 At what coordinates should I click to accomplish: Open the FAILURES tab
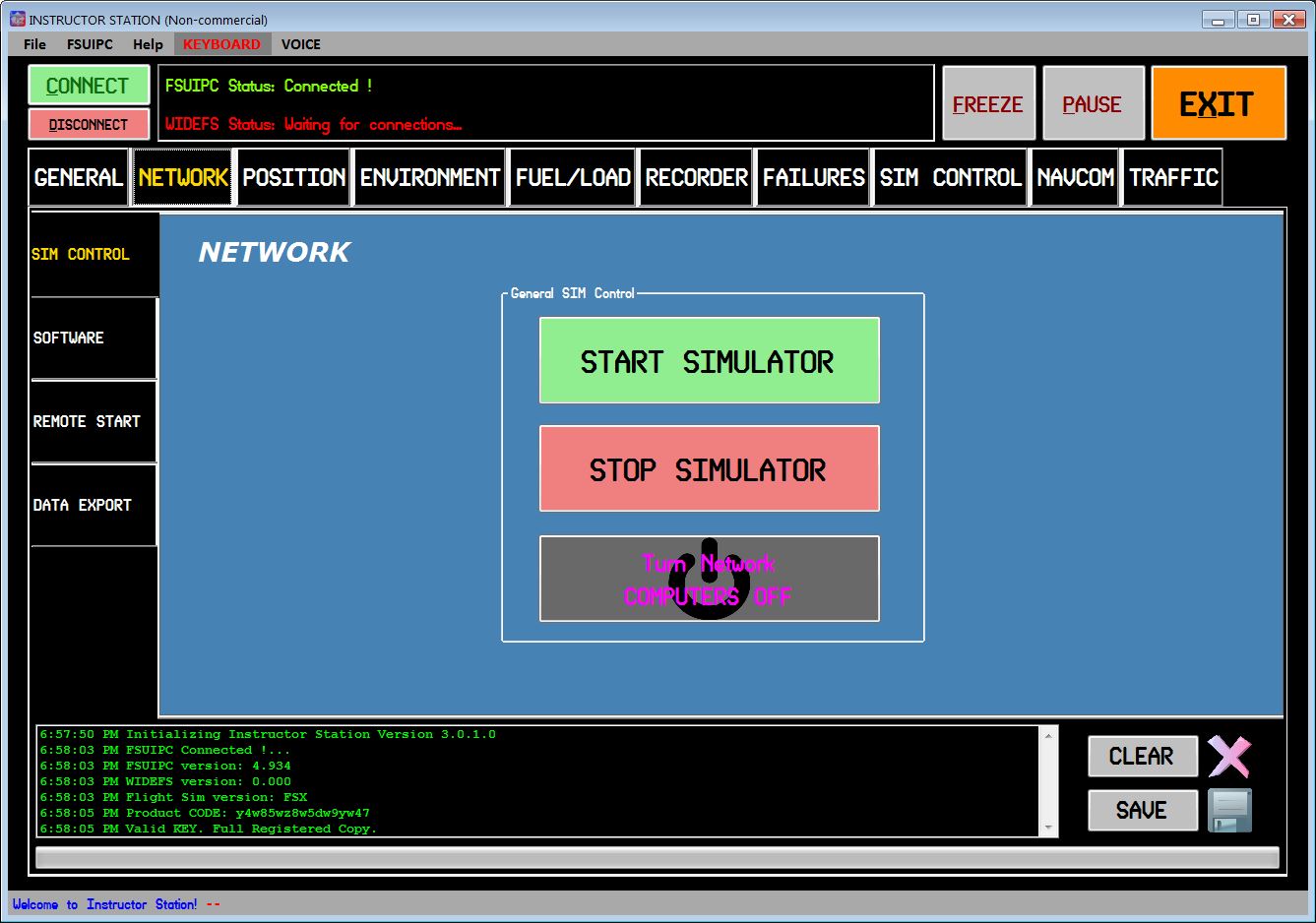click(x=813, y=177)
